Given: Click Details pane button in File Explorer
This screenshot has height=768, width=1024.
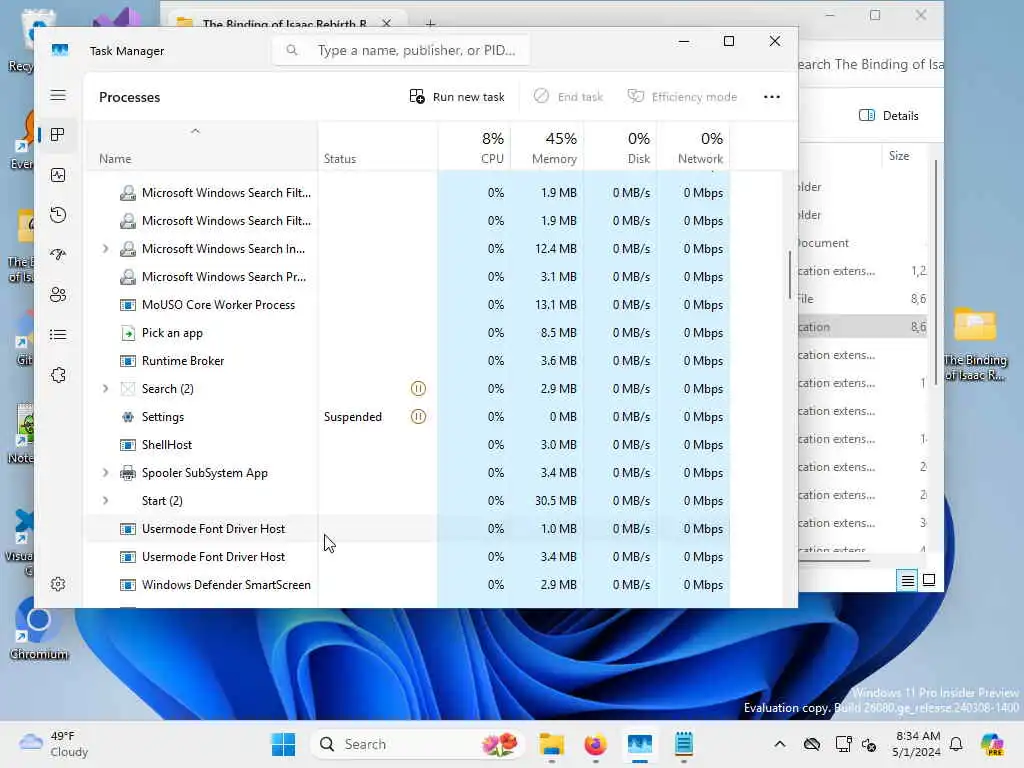Looking at the screenshot, I should point(889,116).
